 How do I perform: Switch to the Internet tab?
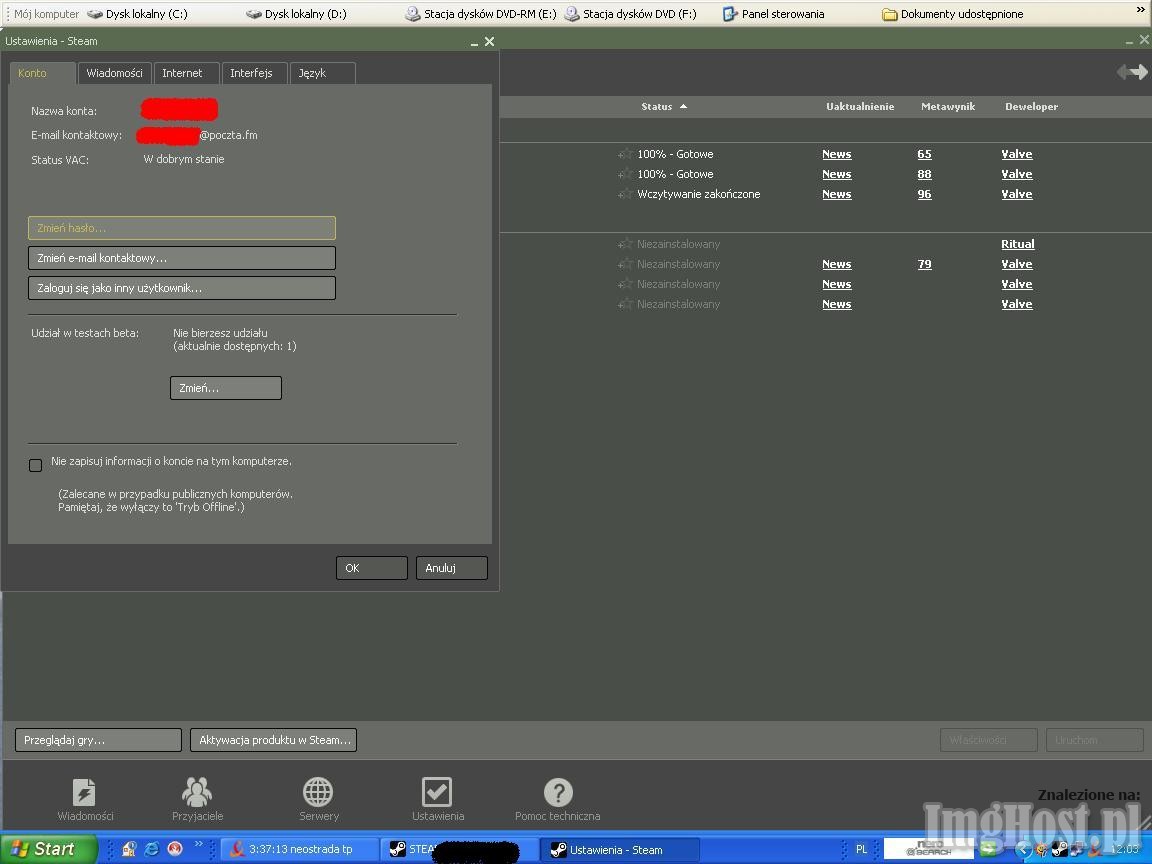click(x=186, y=73)
